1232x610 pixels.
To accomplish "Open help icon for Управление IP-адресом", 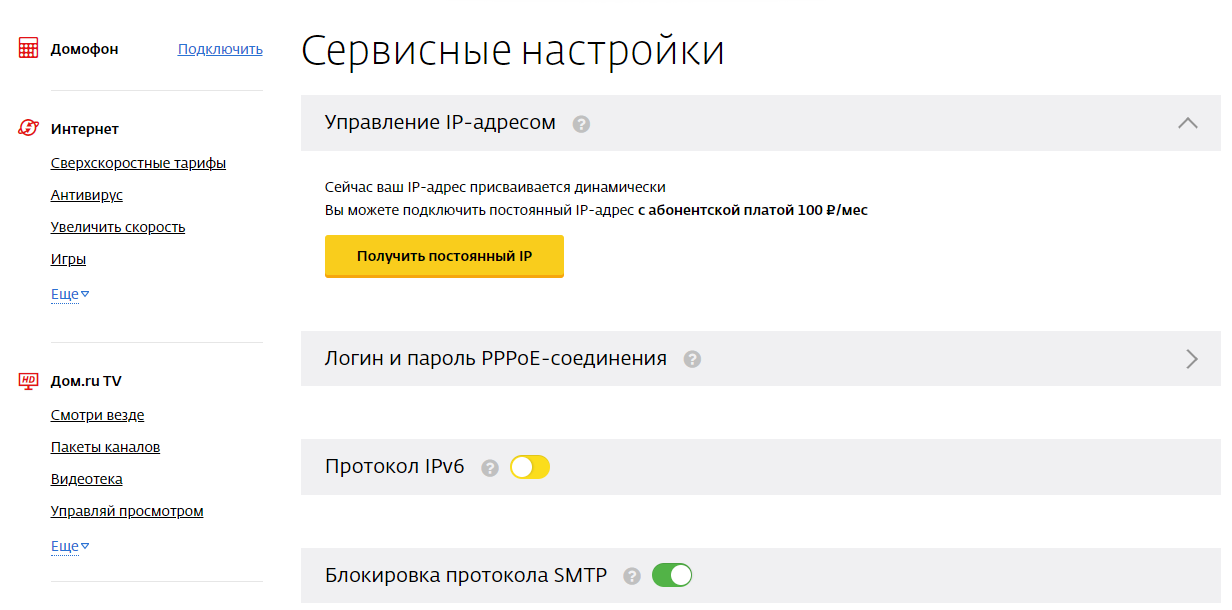I will tap(581, 124).
